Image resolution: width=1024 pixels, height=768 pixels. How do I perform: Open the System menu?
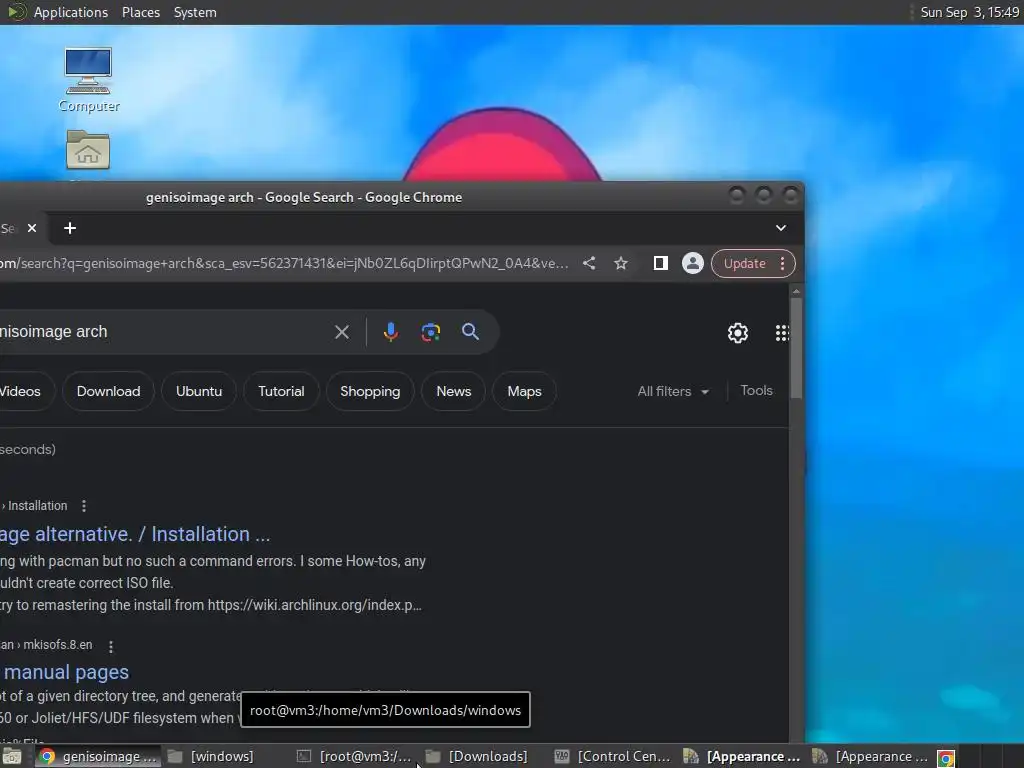[195, 12]
